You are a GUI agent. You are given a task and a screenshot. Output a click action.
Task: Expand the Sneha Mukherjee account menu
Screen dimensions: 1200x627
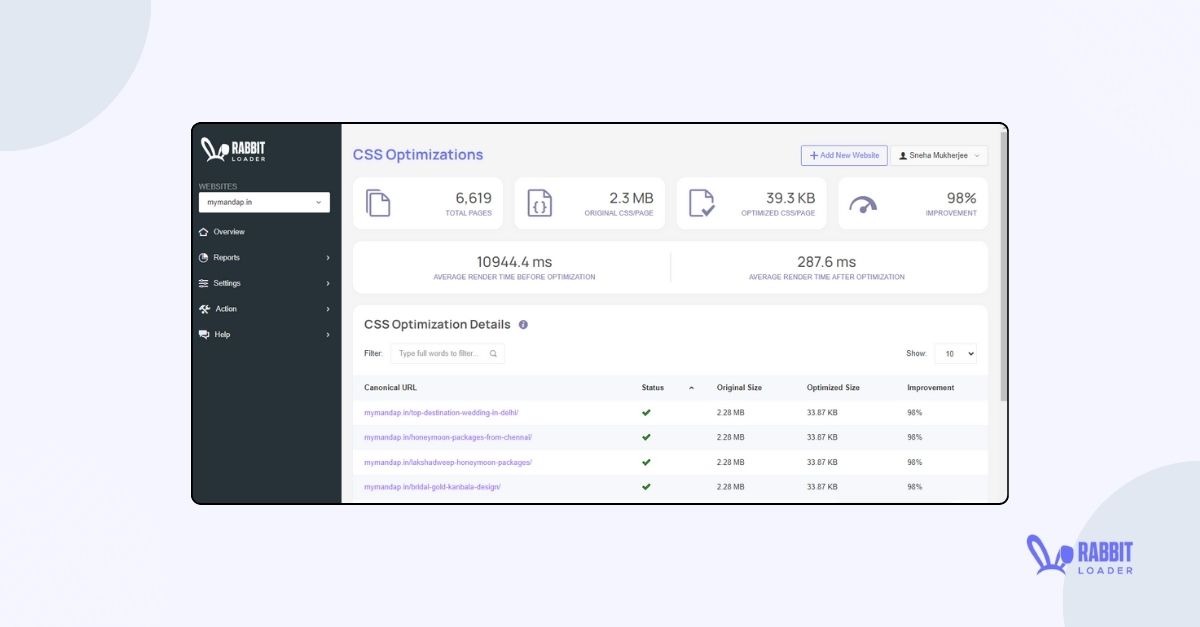(x=938, y=155)
